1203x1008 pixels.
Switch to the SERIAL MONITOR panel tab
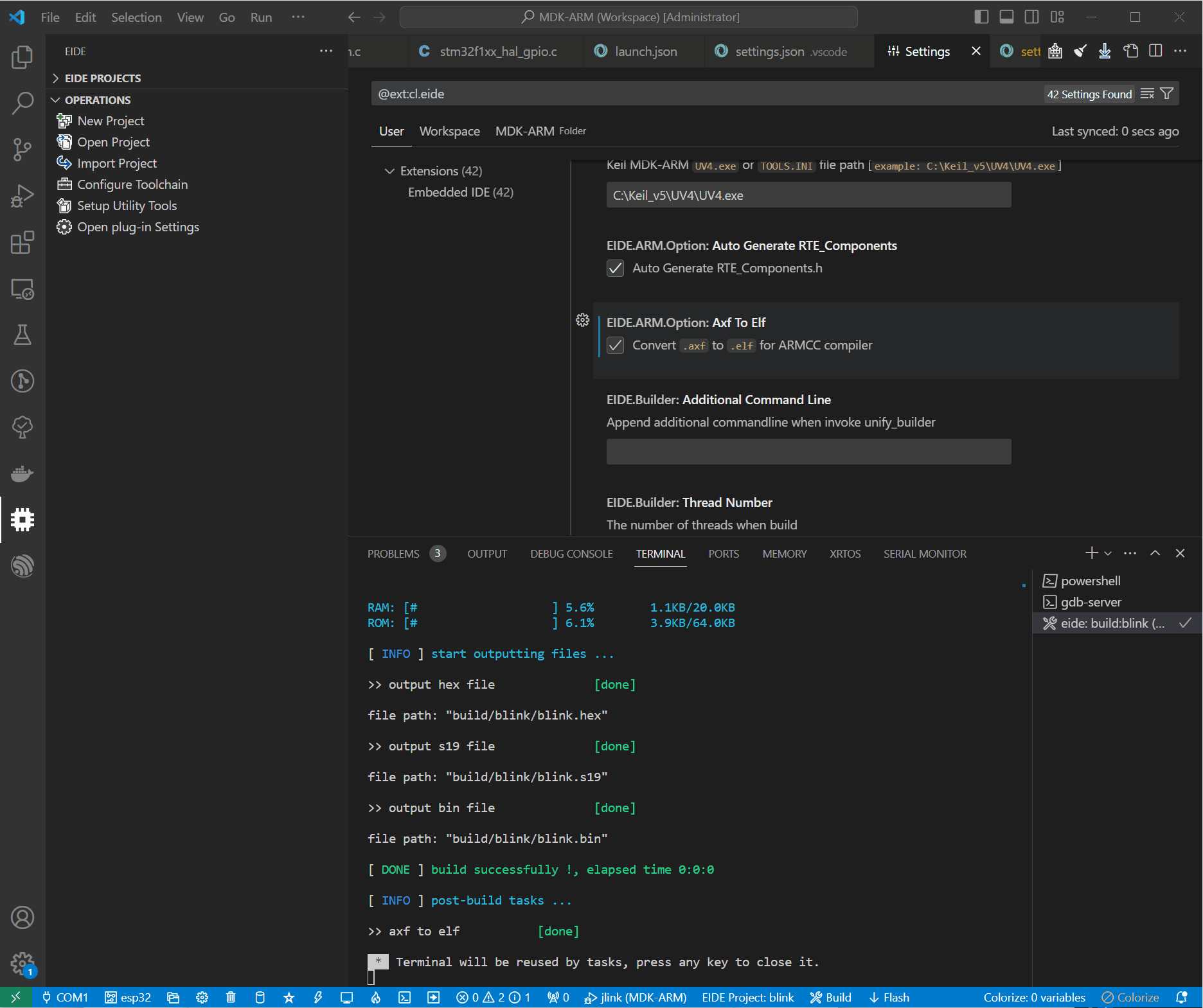[x=925, y=554]
